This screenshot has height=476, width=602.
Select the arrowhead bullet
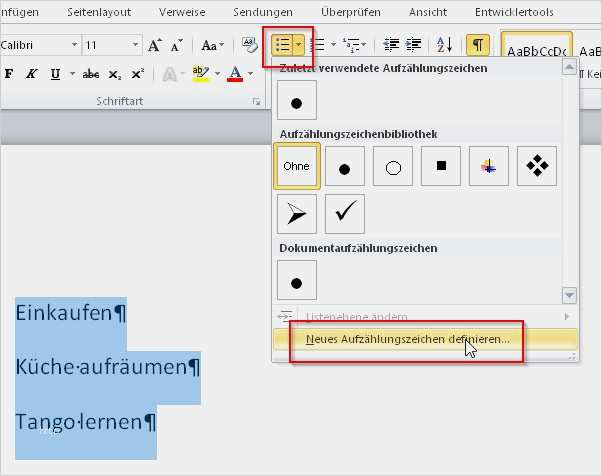[297, 214]
